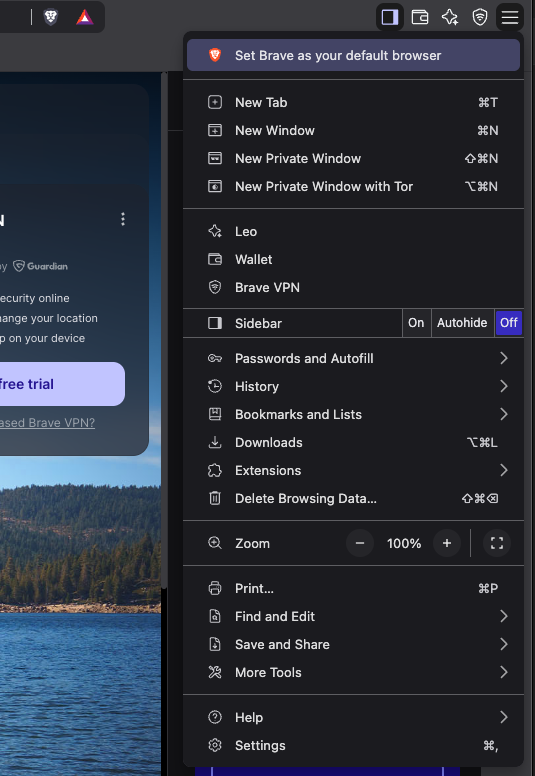Click the Zoom magnifier icon
This screenshot has width=535, height=776.
pos(215,543)
